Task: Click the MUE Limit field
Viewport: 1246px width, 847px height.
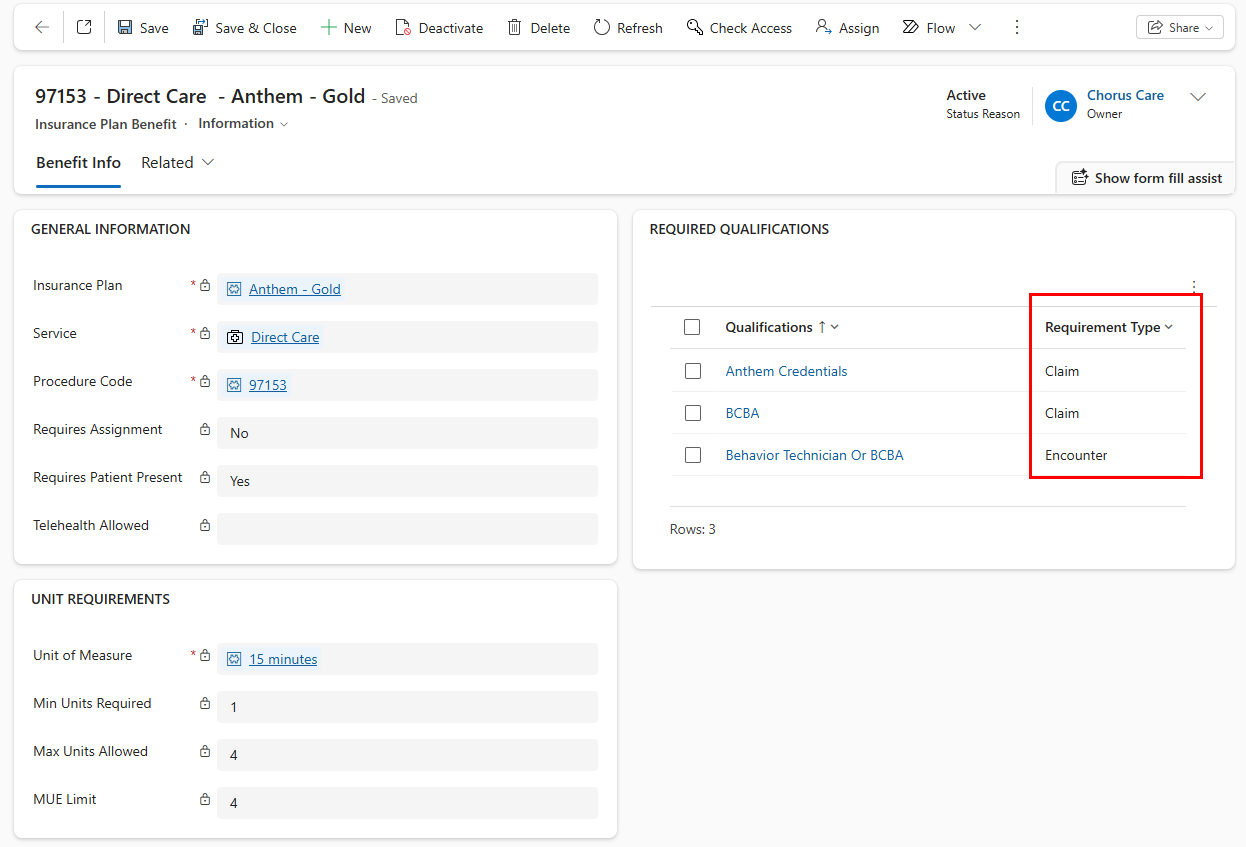Action: [x=407, y=803]
